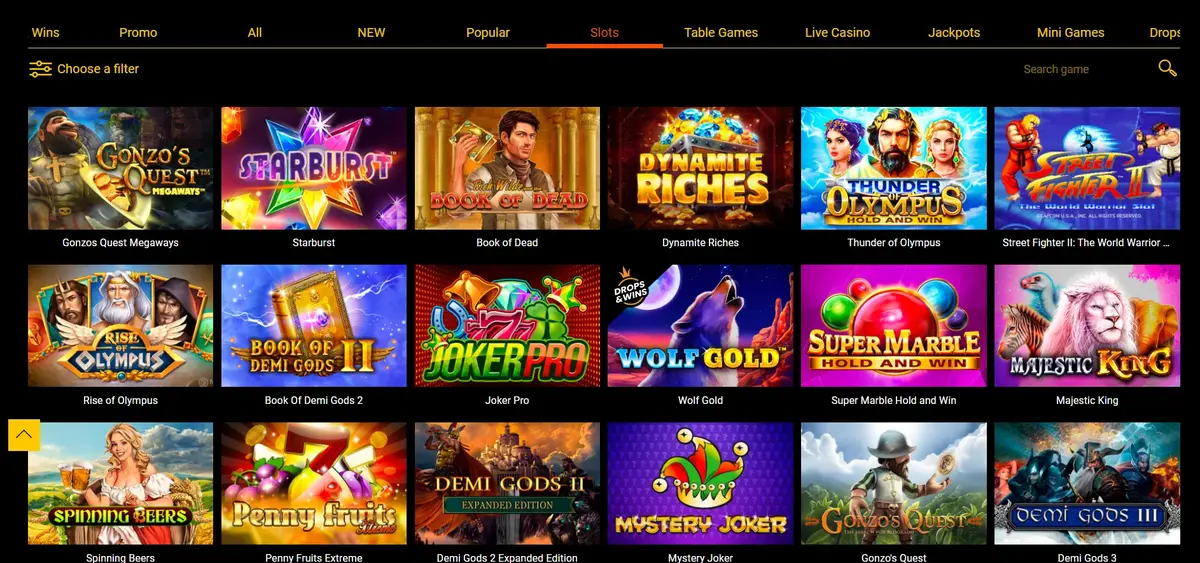Viewport: 1200px width, 563px height.
Task: Switch to the Live Casino tab
Action: click(837, 32)
